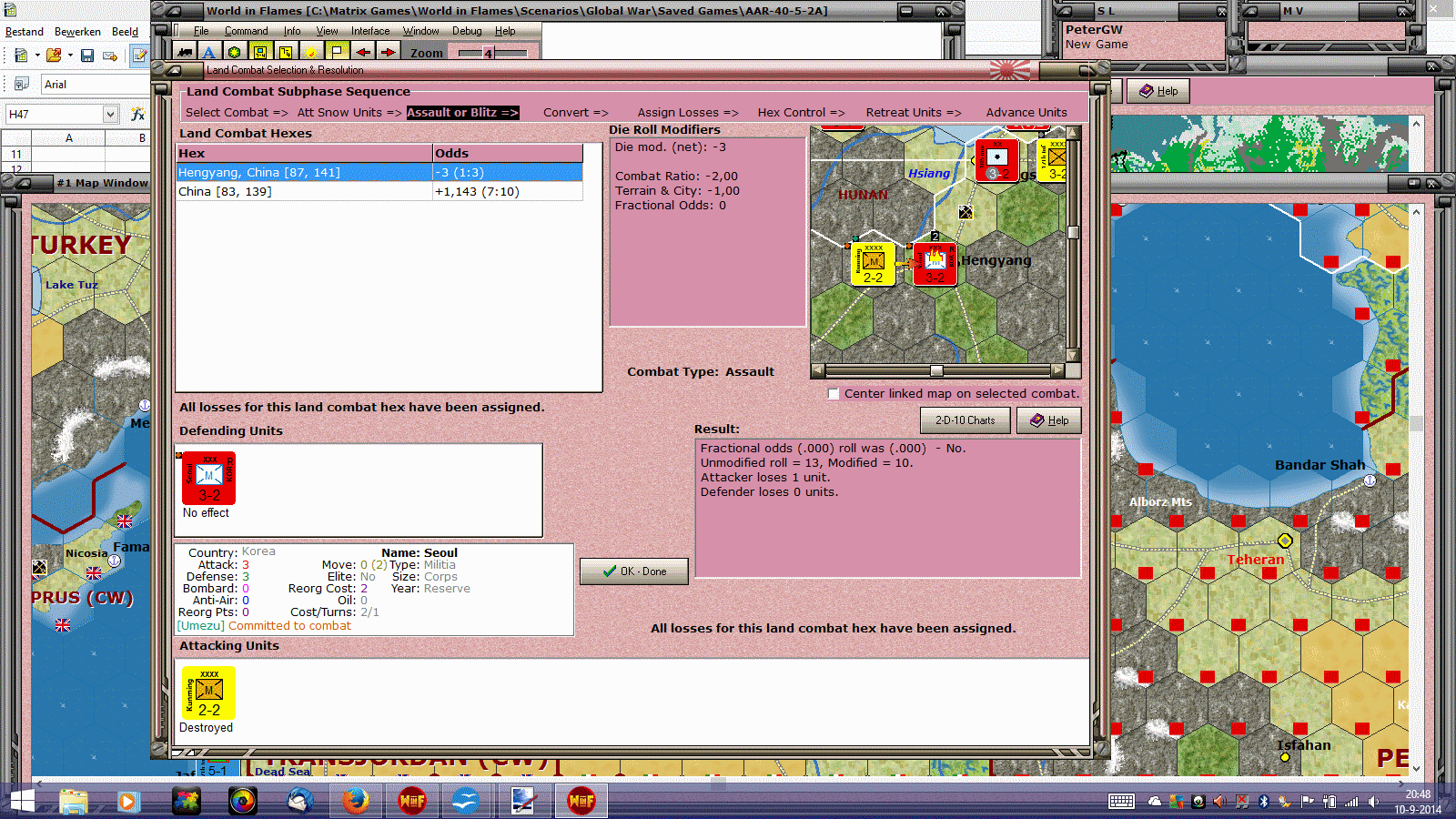Open the Window menu in World in Flames
The width and height of the screenshot is (1456, 819).
click(x=420, y=31)
